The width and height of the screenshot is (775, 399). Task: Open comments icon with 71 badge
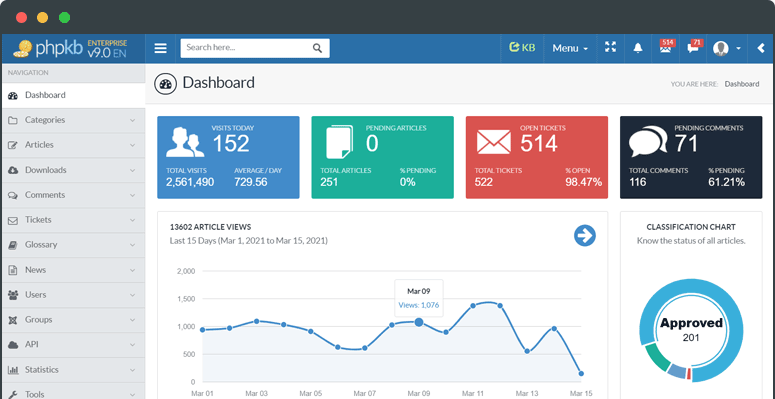point(694,46)
